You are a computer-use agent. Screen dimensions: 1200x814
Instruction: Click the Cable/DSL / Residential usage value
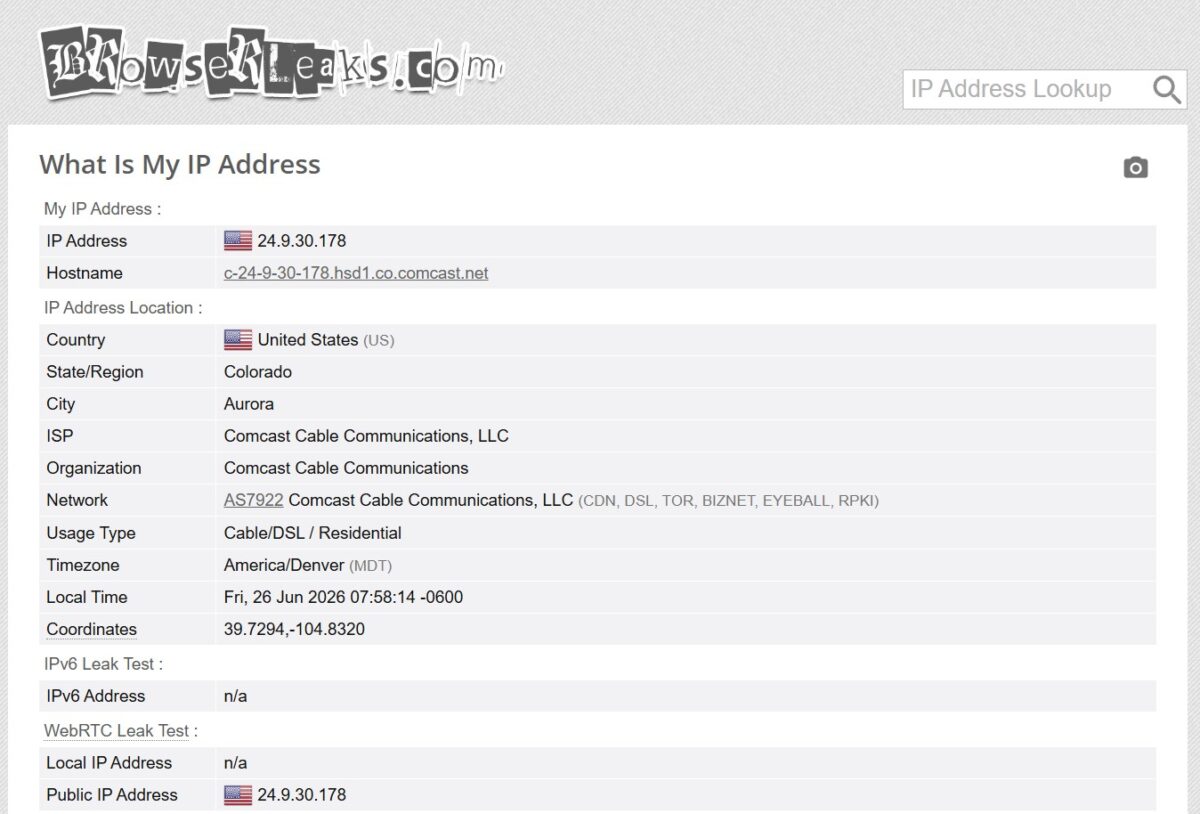click(313, 533)
